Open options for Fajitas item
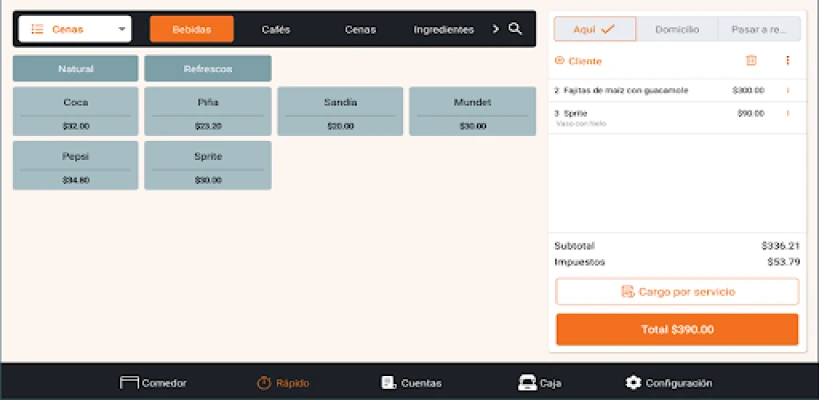The width and height of the screenshot is (819, 400). [787, 90]
